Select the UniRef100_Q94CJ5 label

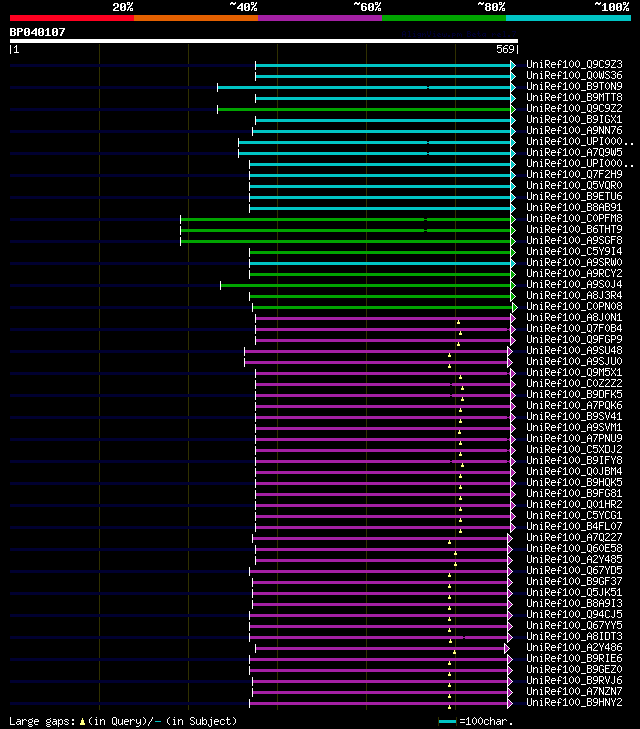click(x=574, y=615)
